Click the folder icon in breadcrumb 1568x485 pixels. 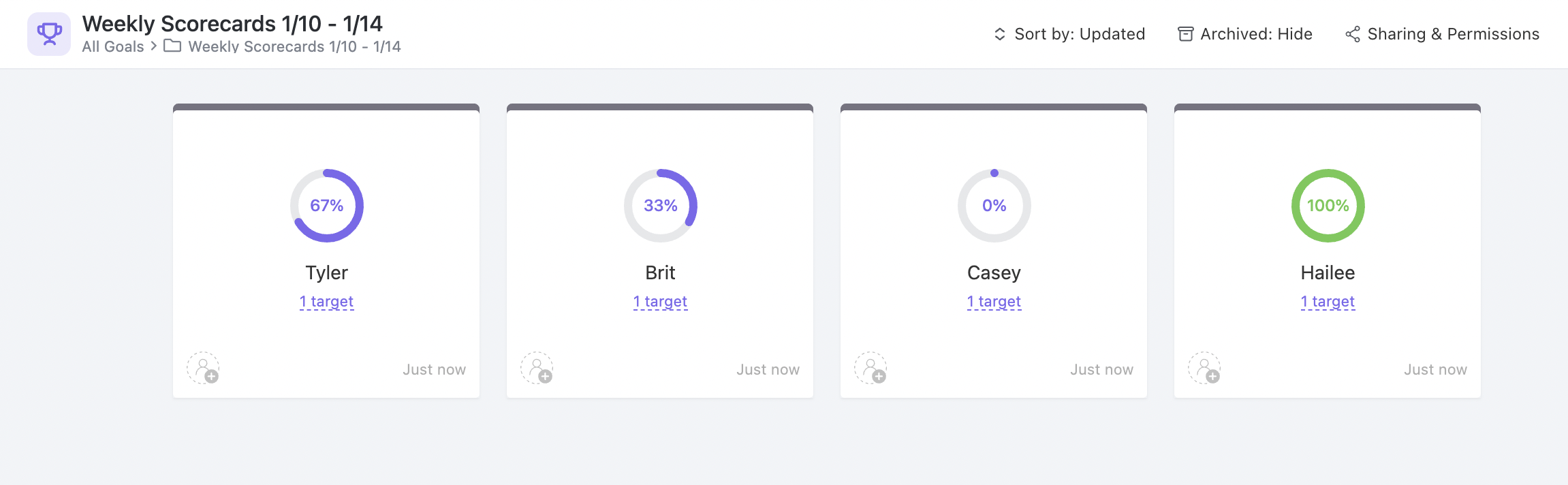(172, 46)
